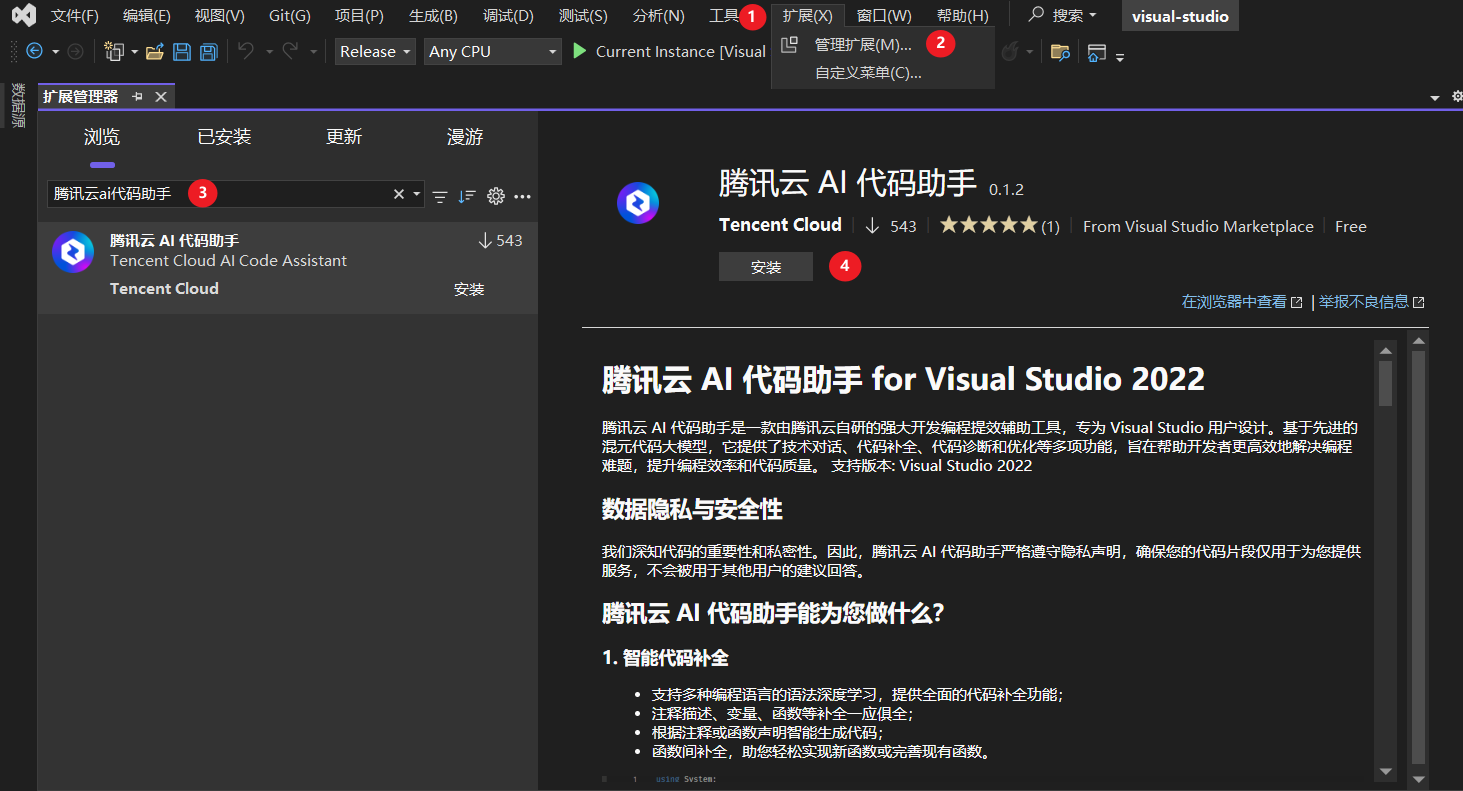Open the Any CPU platform dropdown

pyautogui.click(x=492, y=52)
